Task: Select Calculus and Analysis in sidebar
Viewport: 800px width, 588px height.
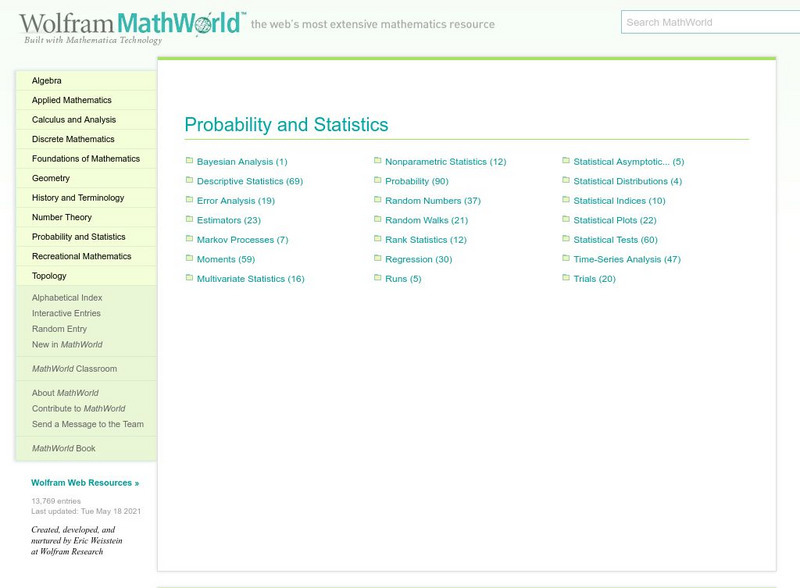Action: tap(86, 119)
